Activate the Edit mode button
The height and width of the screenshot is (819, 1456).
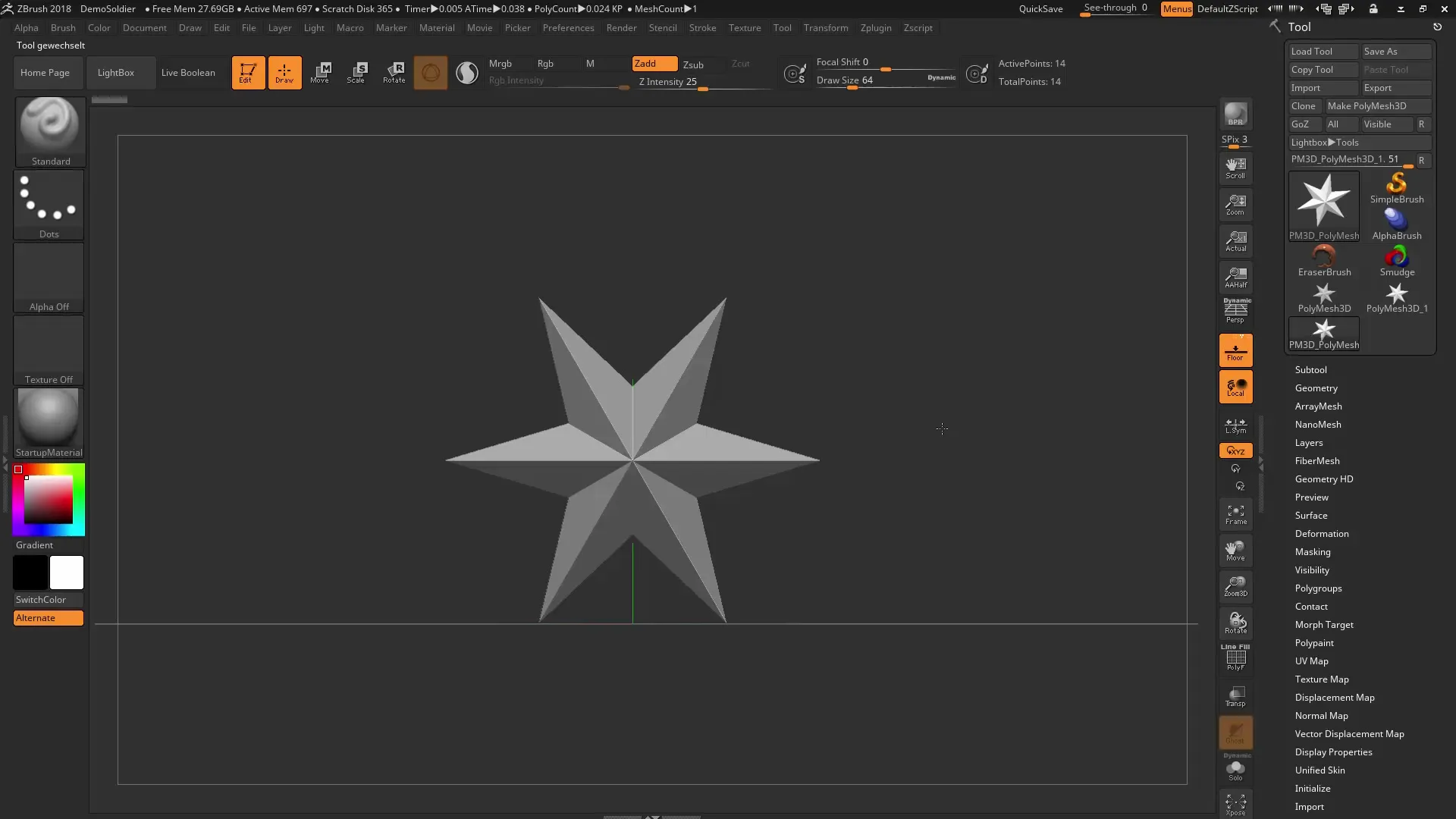click(248, 73)
